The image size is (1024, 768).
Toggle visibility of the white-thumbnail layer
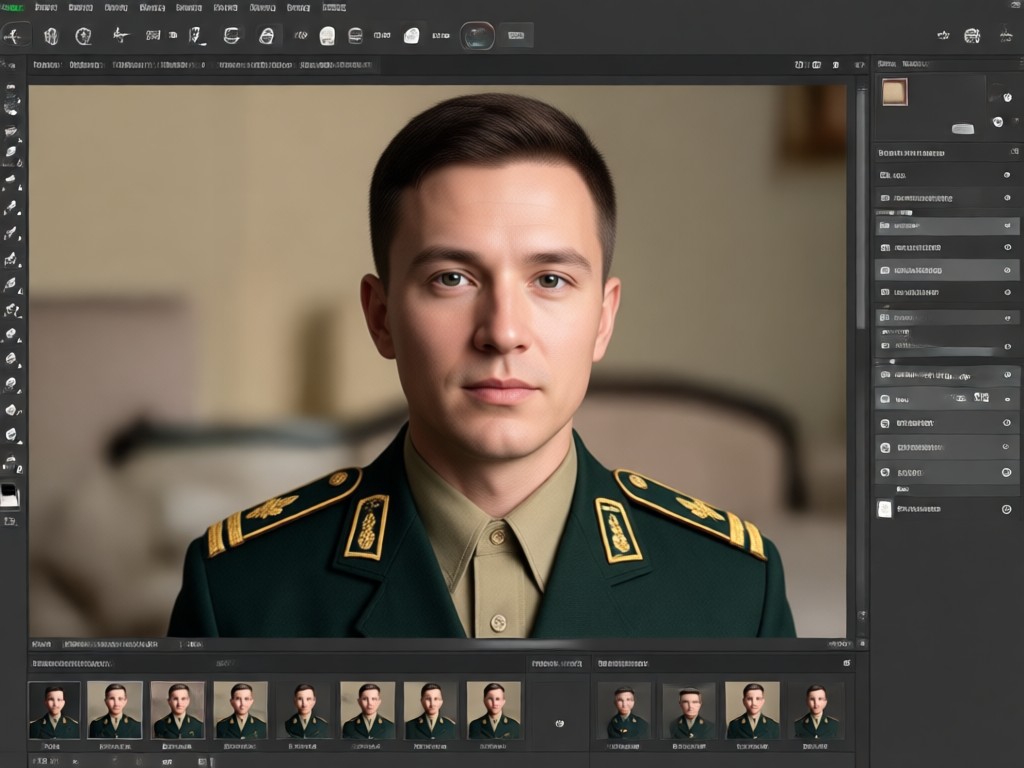1006,509
